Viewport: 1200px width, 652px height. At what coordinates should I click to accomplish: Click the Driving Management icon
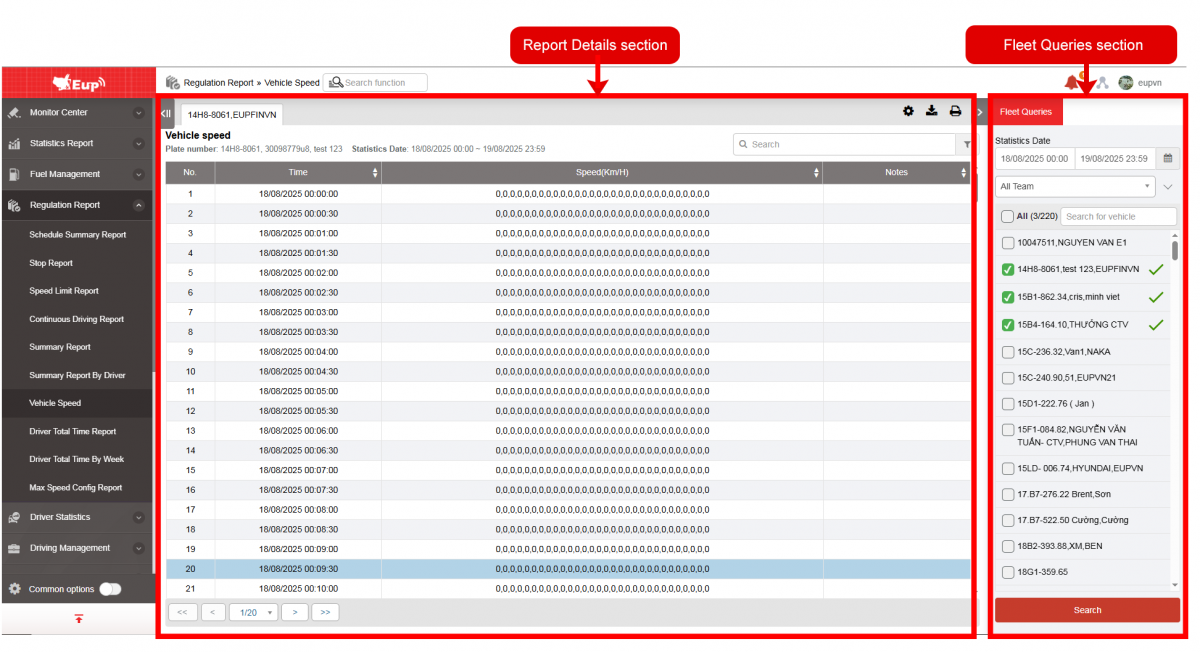click(x=14, y=548)
